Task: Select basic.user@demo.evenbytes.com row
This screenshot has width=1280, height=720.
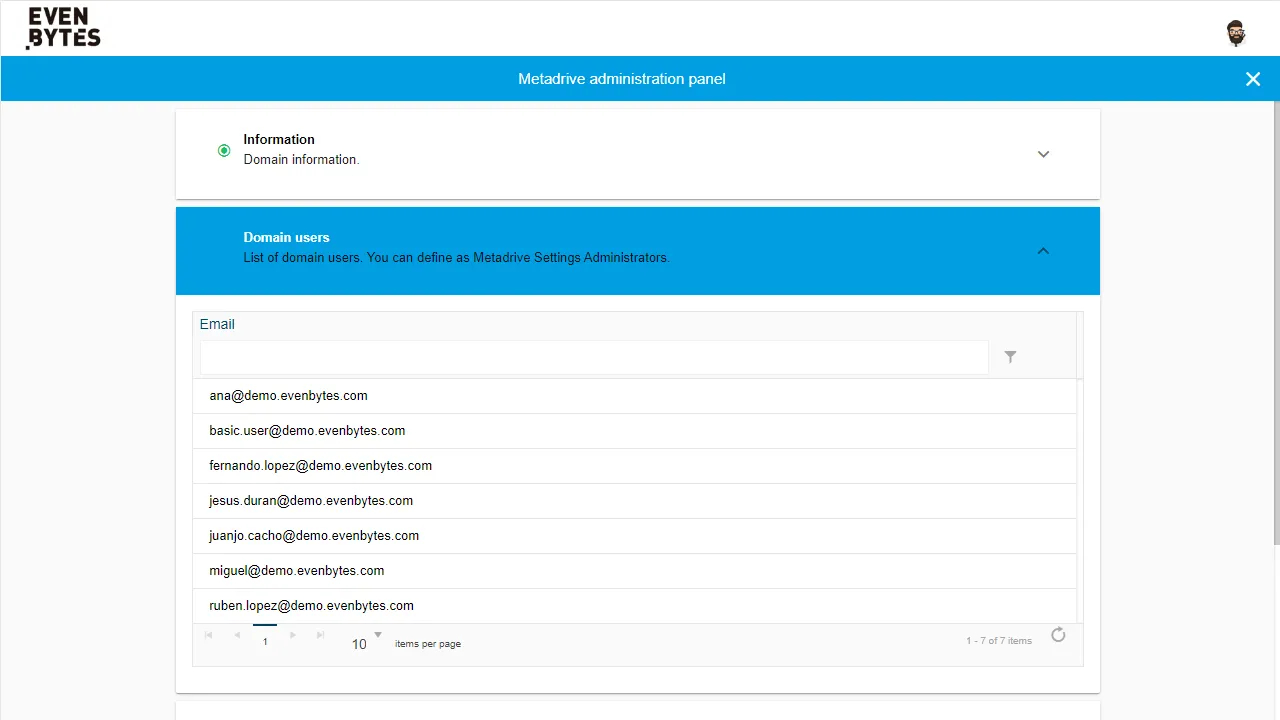Action: [634, 431]
